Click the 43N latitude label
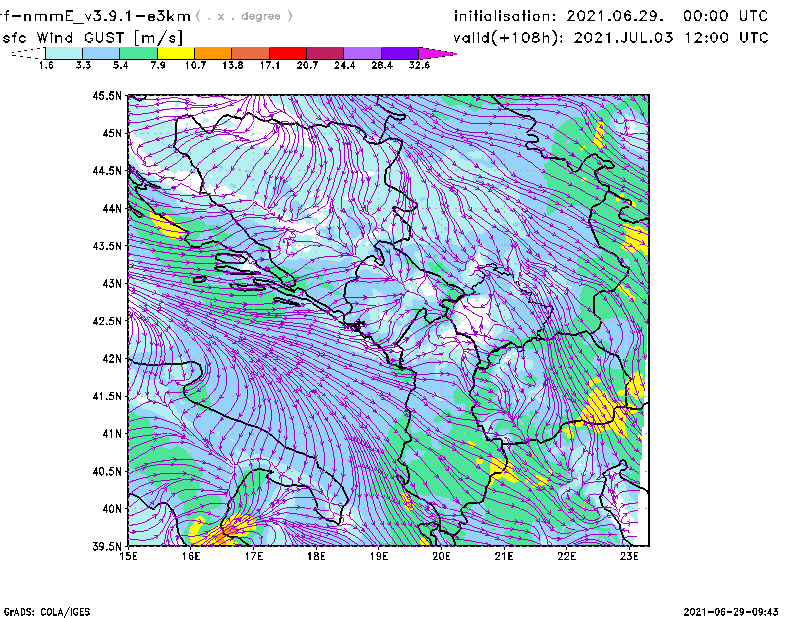The image size is (800, 618). point(112,283)
